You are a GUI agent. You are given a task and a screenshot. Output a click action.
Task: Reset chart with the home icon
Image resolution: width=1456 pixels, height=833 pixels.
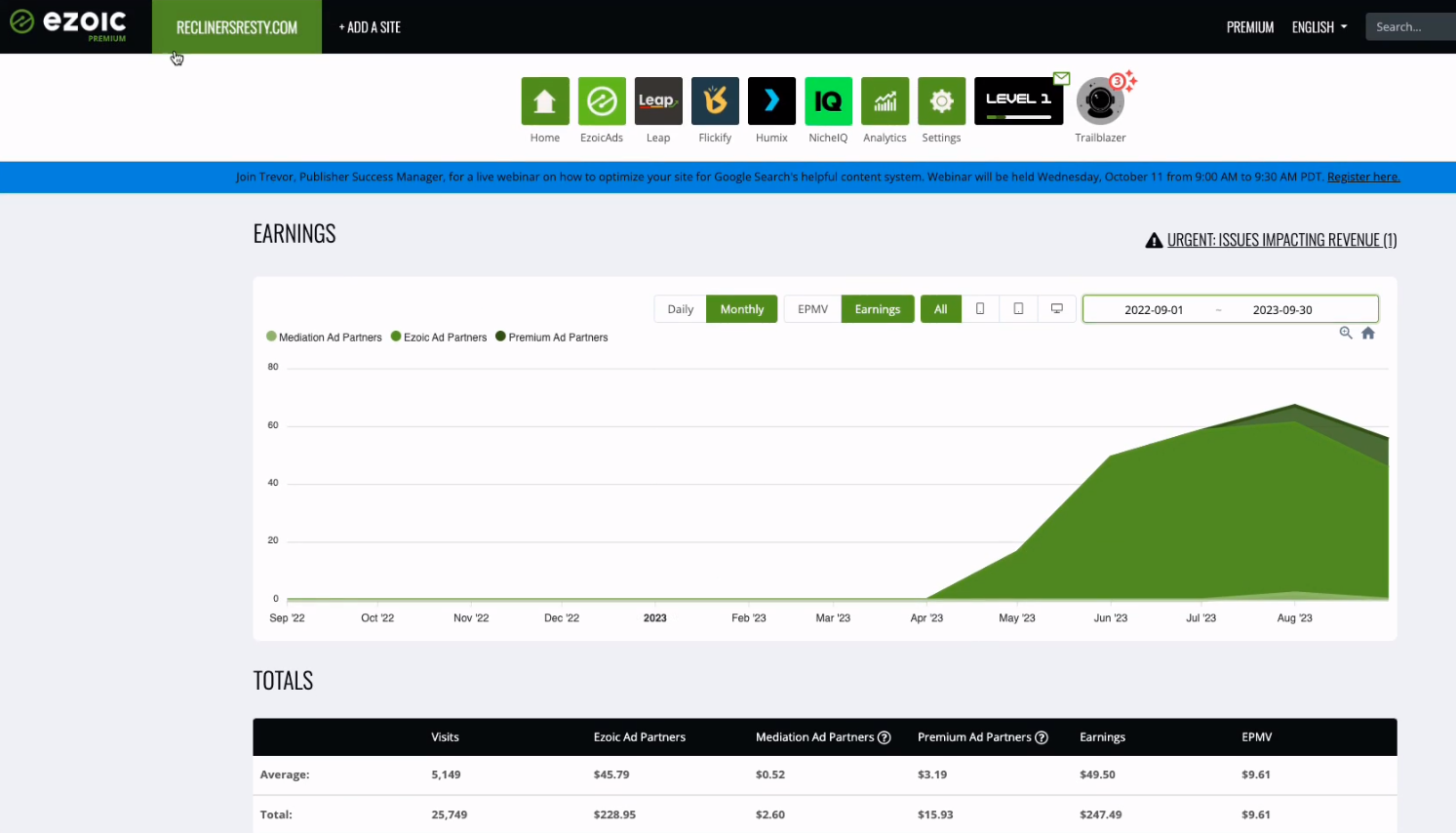[x=1368, y=333]
